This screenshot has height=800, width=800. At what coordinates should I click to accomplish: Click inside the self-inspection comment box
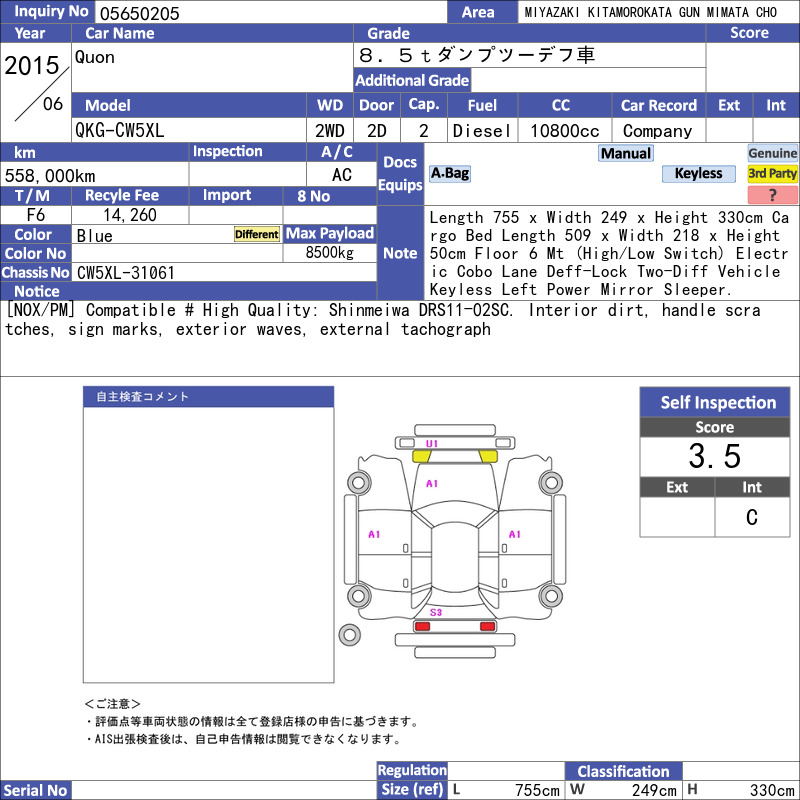pyautogui.click(x=209, y=544)
